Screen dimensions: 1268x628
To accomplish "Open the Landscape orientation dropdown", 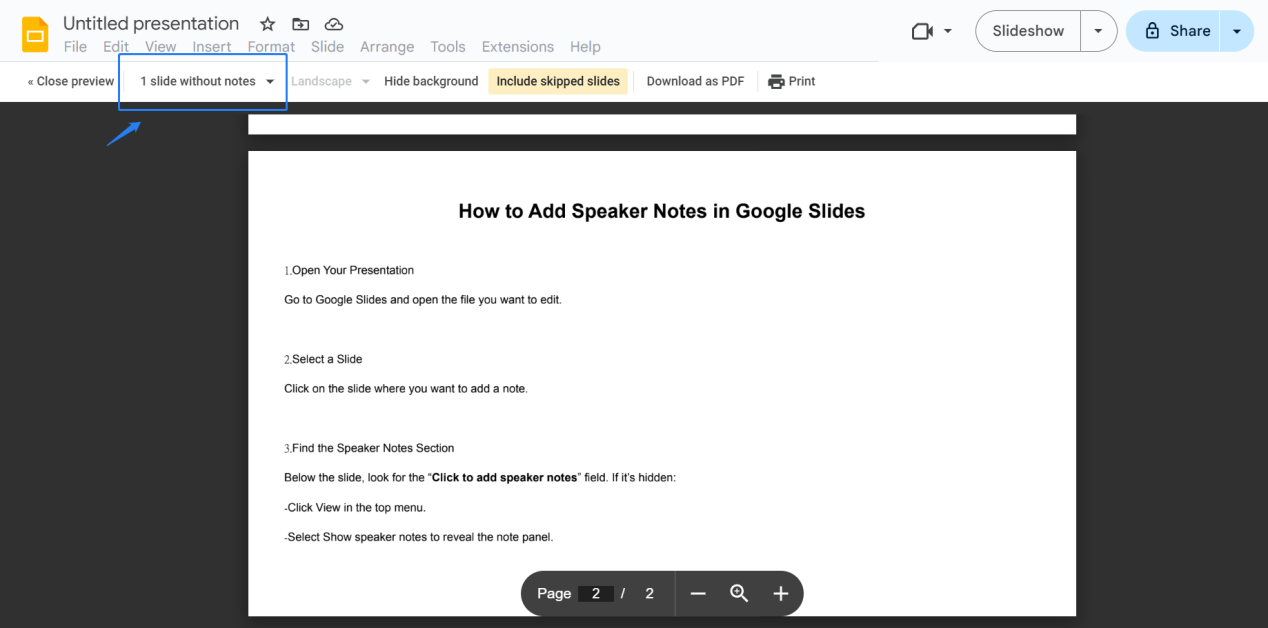I will point(331,81).
